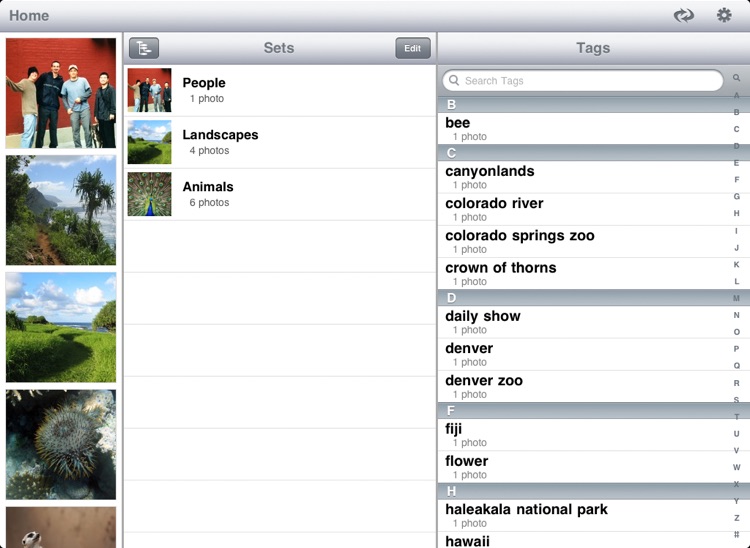
Task: Jump to letter Q in alphabet index
Action: click(737, 366)
